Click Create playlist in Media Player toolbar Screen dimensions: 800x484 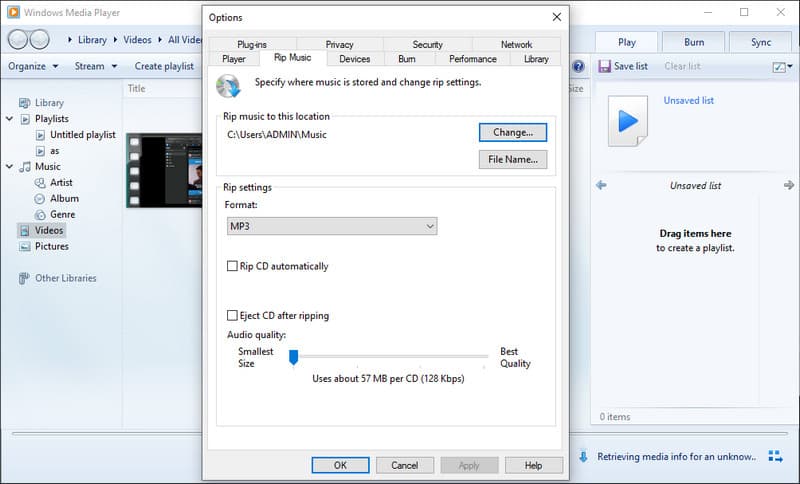[164, 66]
